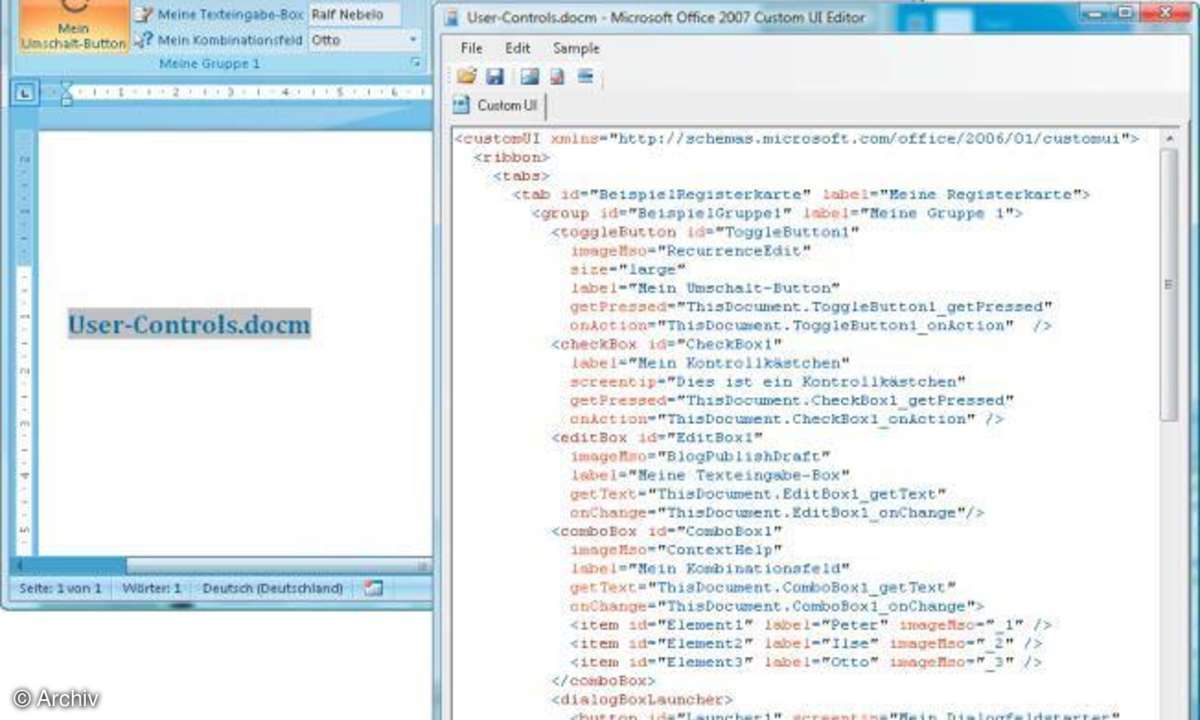Click the ComboBox1_getText line
This screenshot has width=1200, height=720.
[763, 587]
